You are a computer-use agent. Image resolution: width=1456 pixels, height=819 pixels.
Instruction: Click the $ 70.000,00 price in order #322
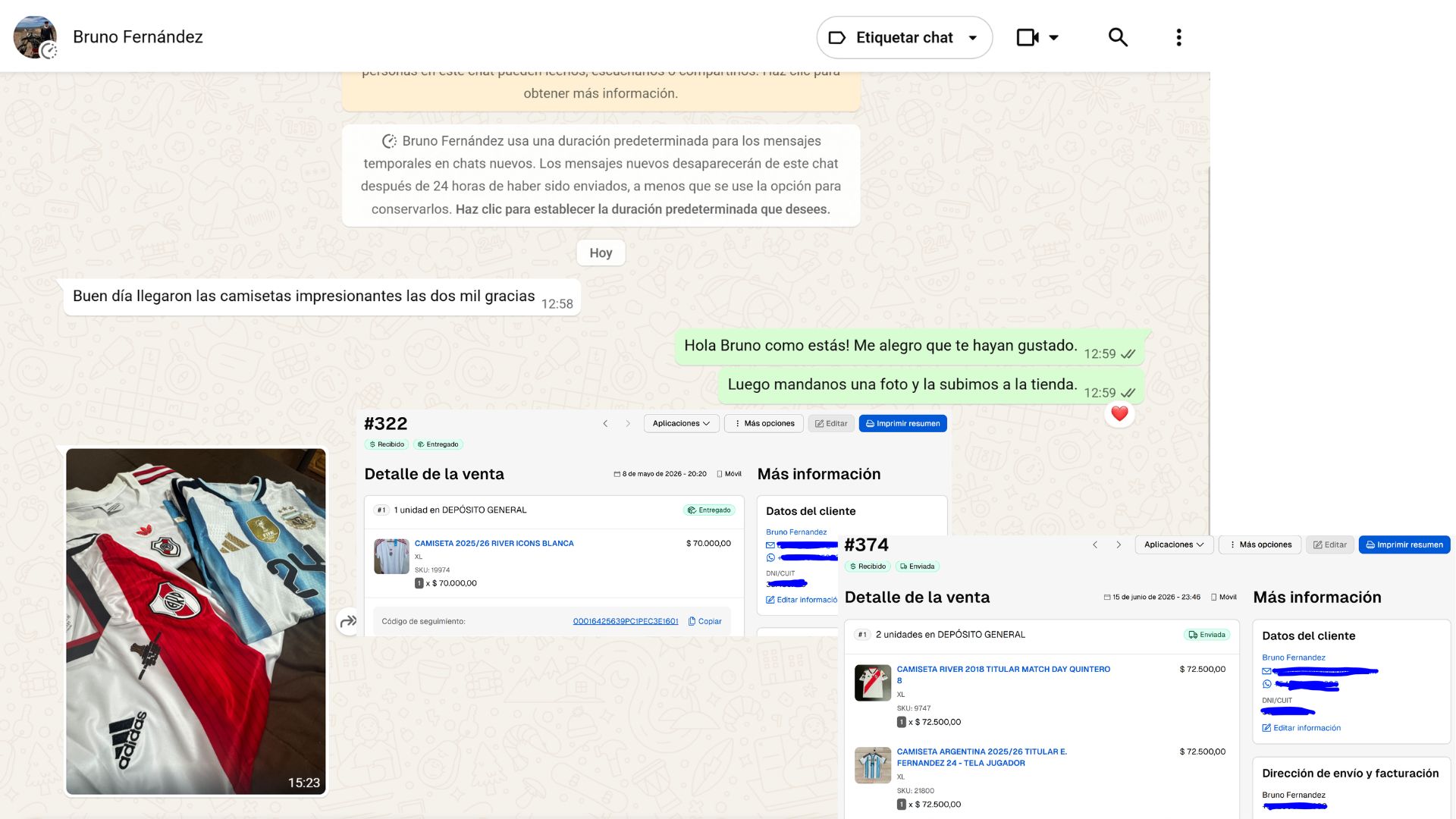click(x=708, y=543)
